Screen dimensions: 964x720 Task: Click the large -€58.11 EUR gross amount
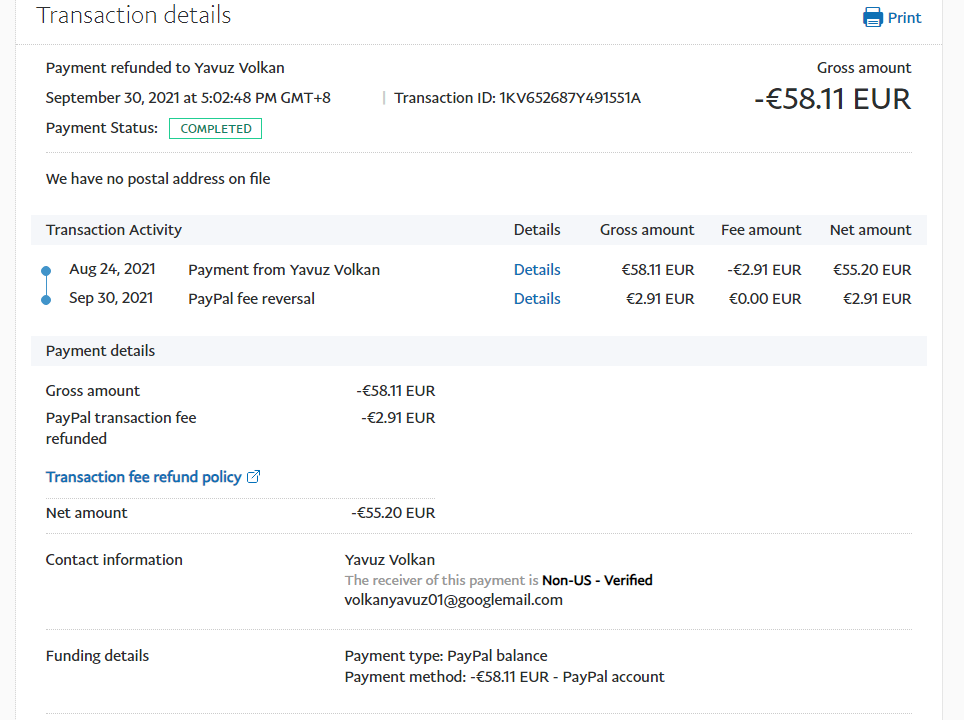point(832,99)
